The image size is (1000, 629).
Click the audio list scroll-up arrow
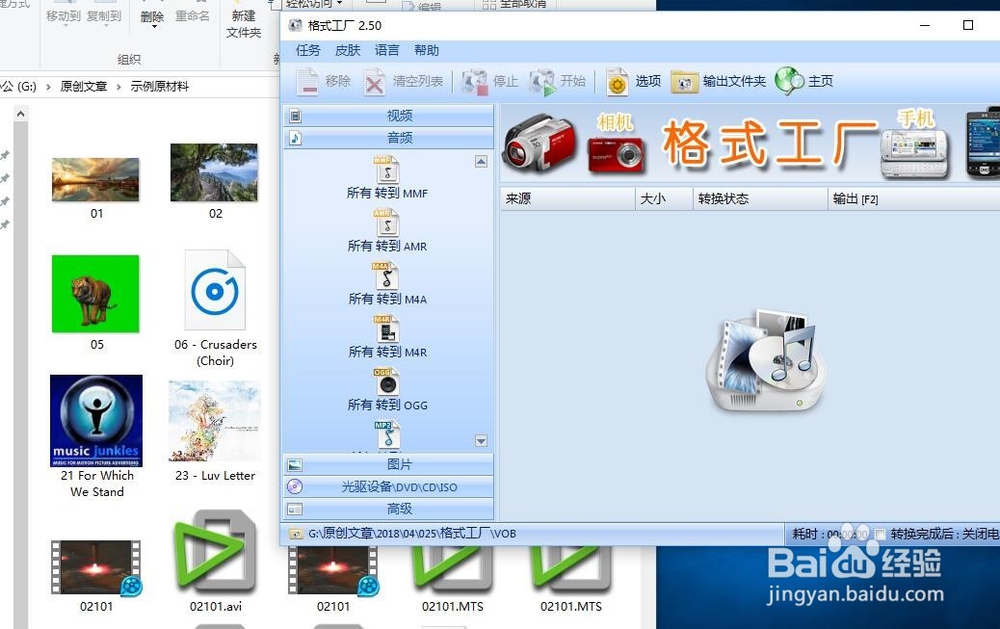[481, 161]
